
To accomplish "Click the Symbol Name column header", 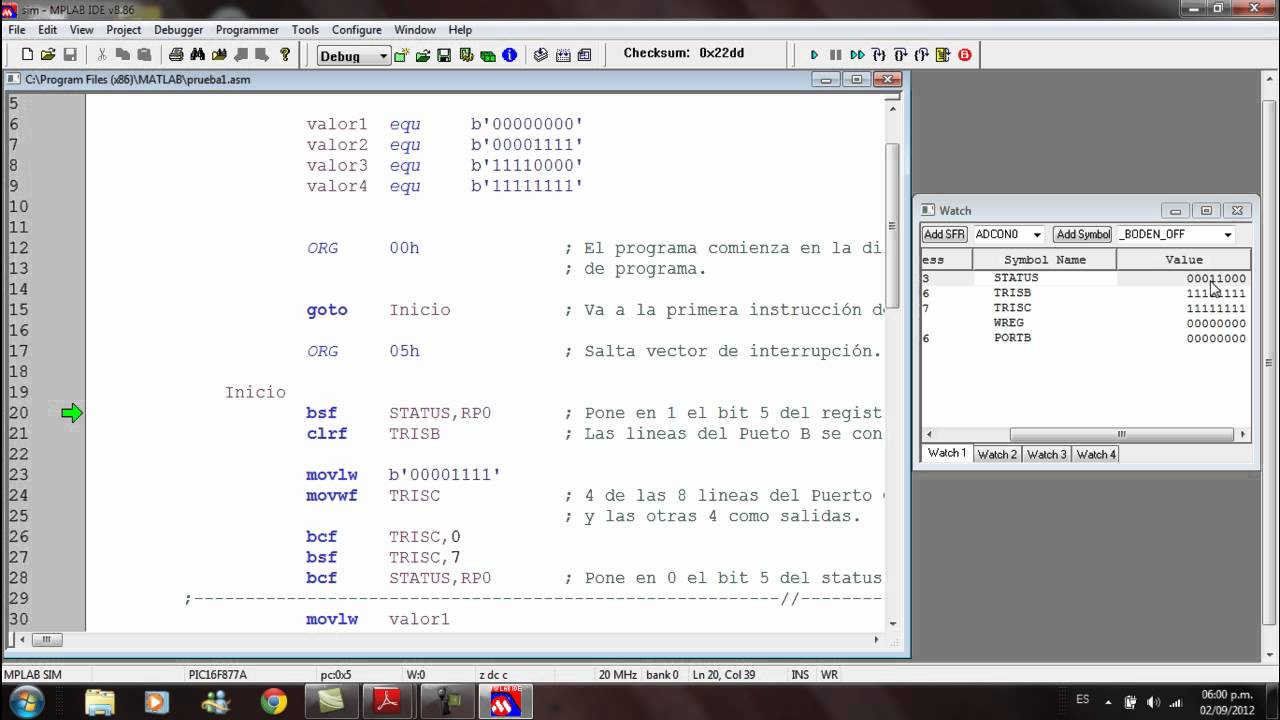I will pyautogui.click(x=1044, y=259).
